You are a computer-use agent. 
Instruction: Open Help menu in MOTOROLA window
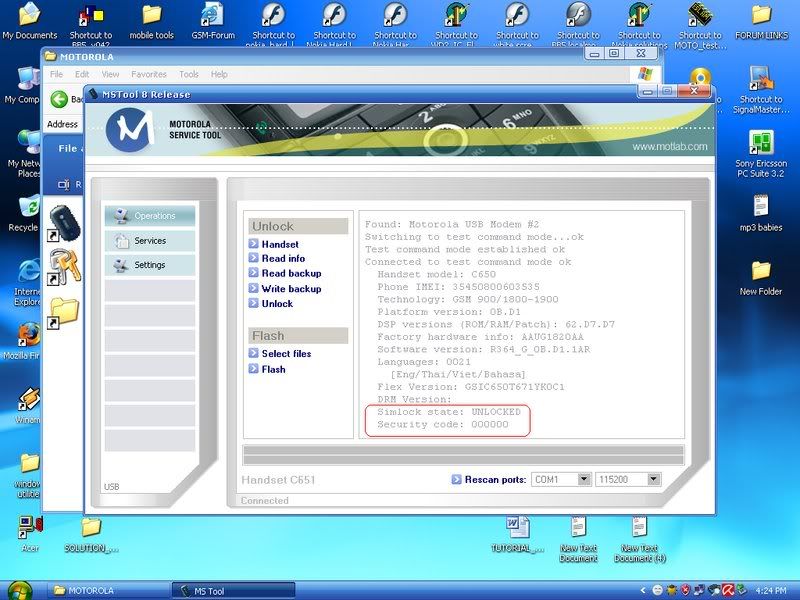(x=219, y=74)
